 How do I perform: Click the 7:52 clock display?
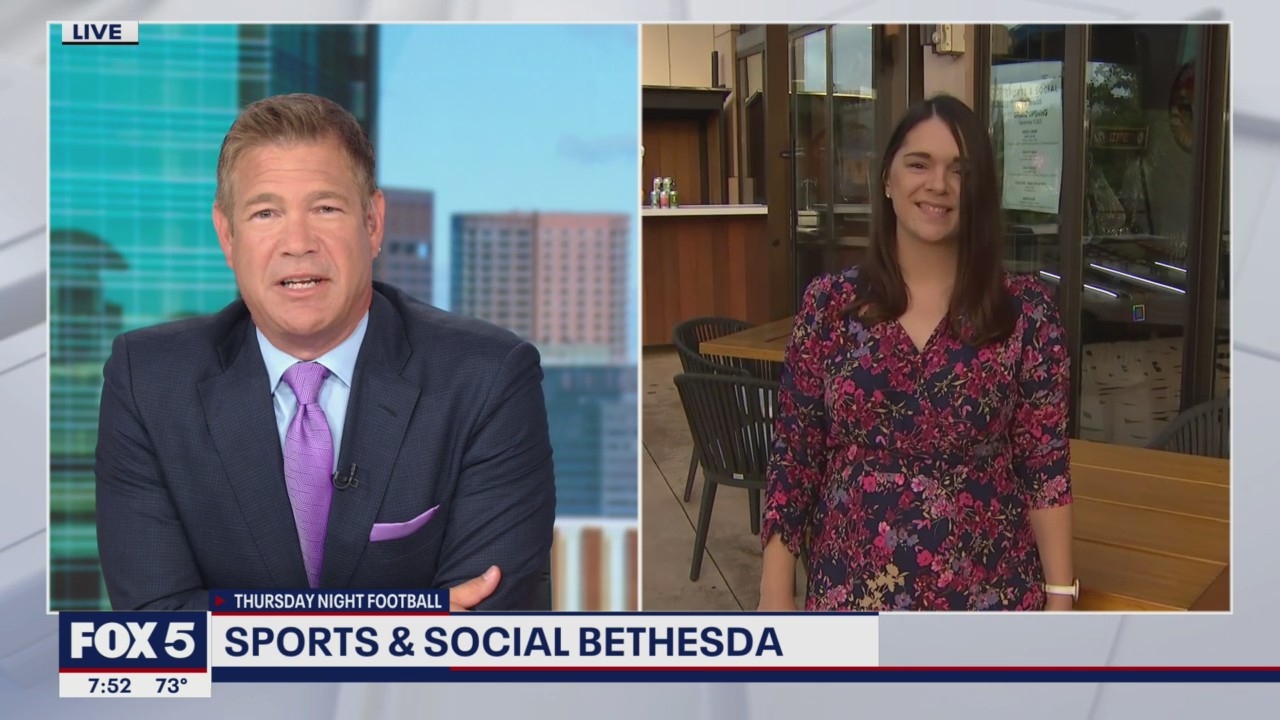110,685
